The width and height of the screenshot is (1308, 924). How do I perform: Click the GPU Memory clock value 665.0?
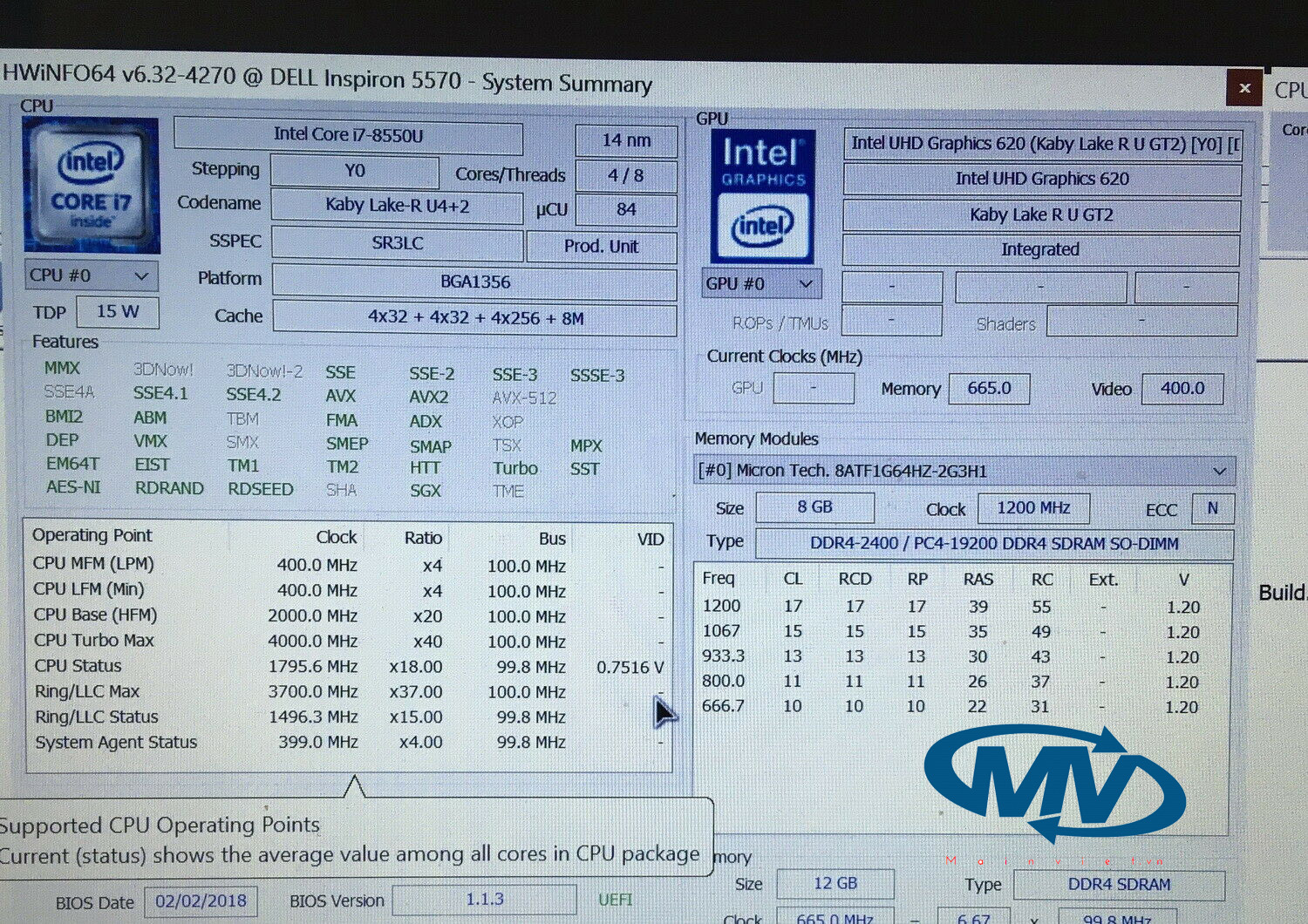click(989, 388)
